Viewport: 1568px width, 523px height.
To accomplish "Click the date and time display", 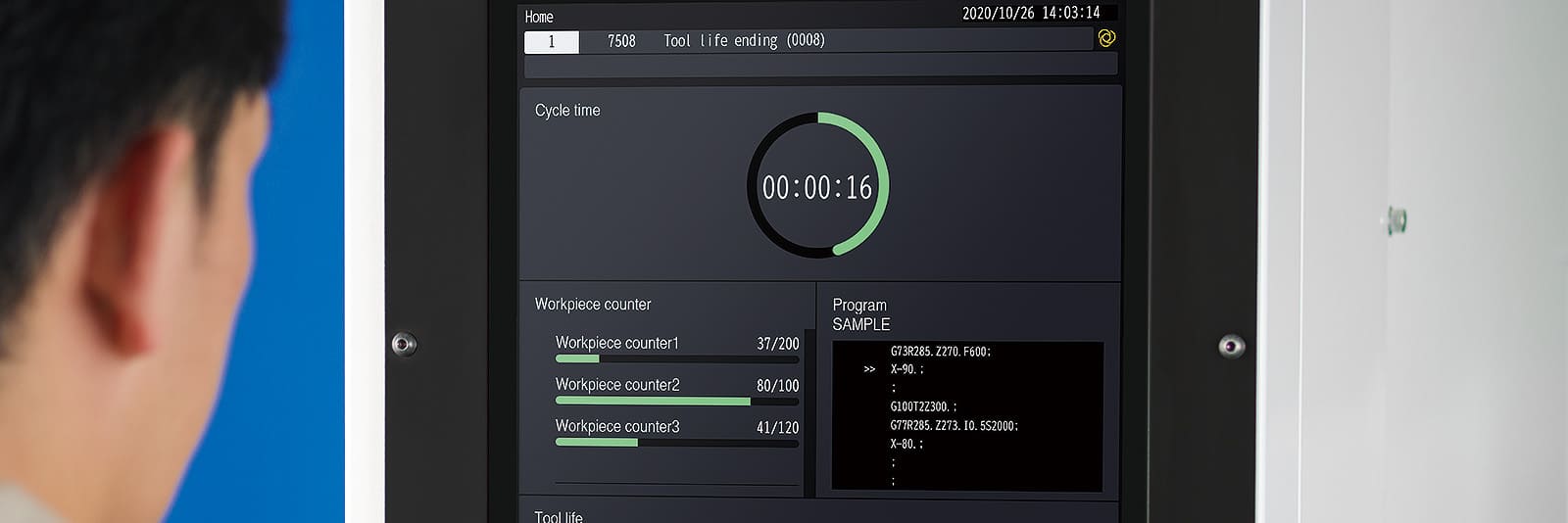I will 1030,13.
